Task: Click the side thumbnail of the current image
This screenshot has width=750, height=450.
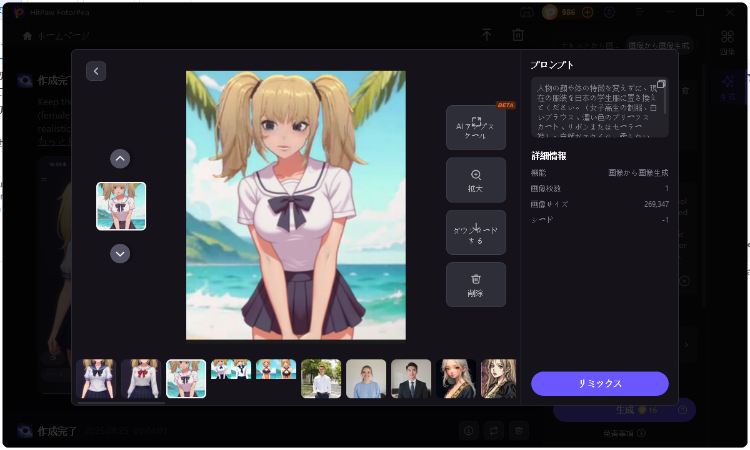Action: tap(121, 206)
